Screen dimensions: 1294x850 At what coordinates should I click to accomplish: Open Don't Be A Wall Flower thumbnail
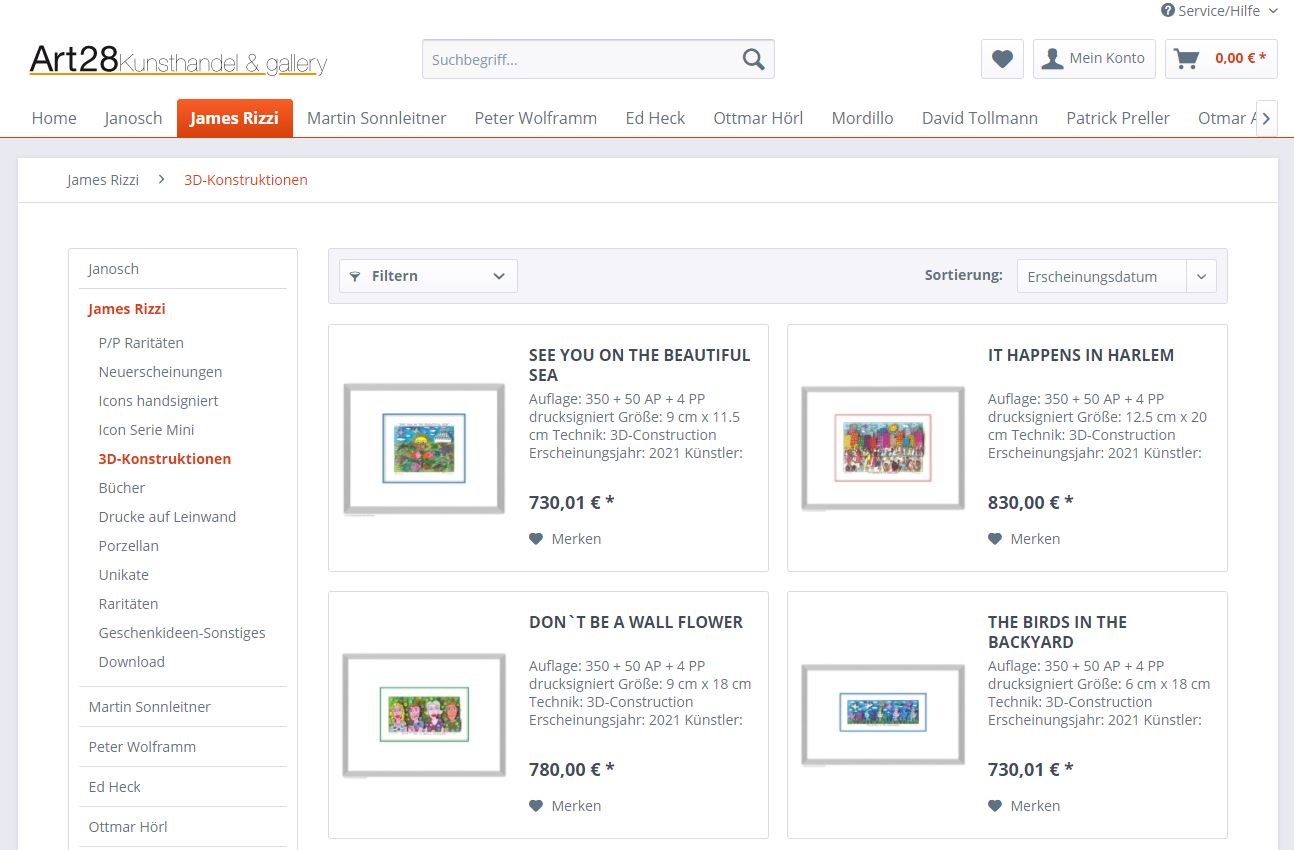tap(424, 715)
